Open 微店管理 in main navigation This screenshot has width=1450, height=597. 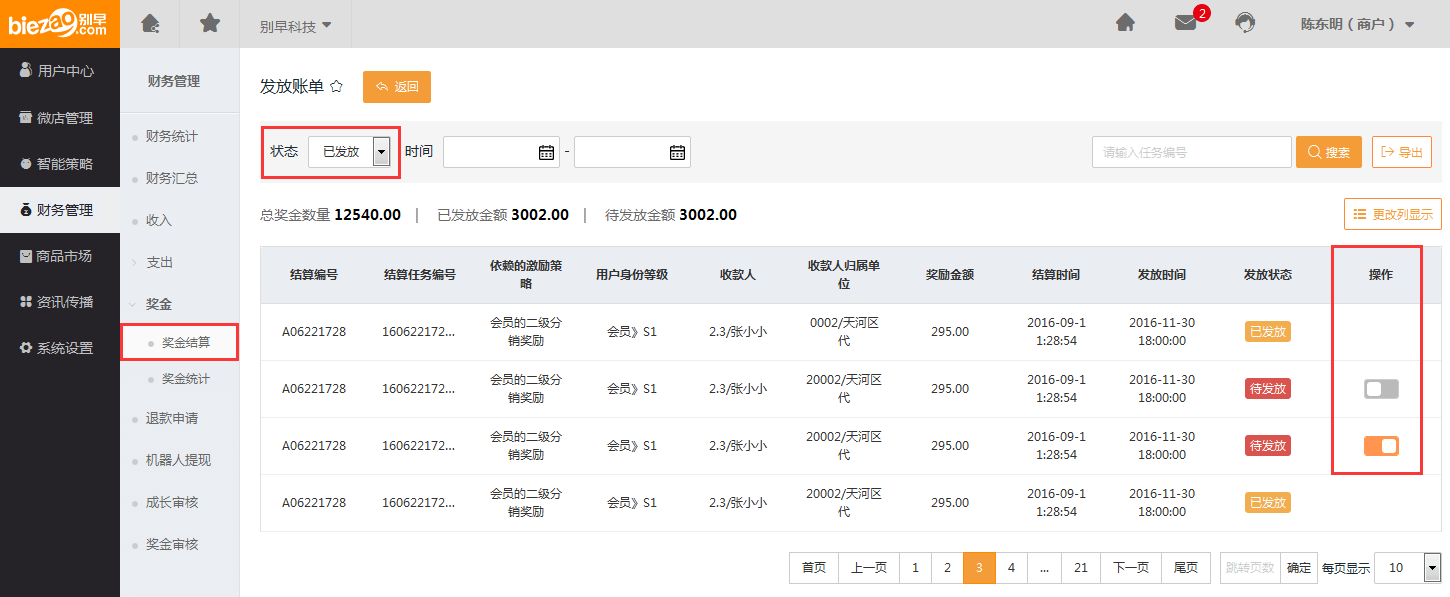point(60,118)
